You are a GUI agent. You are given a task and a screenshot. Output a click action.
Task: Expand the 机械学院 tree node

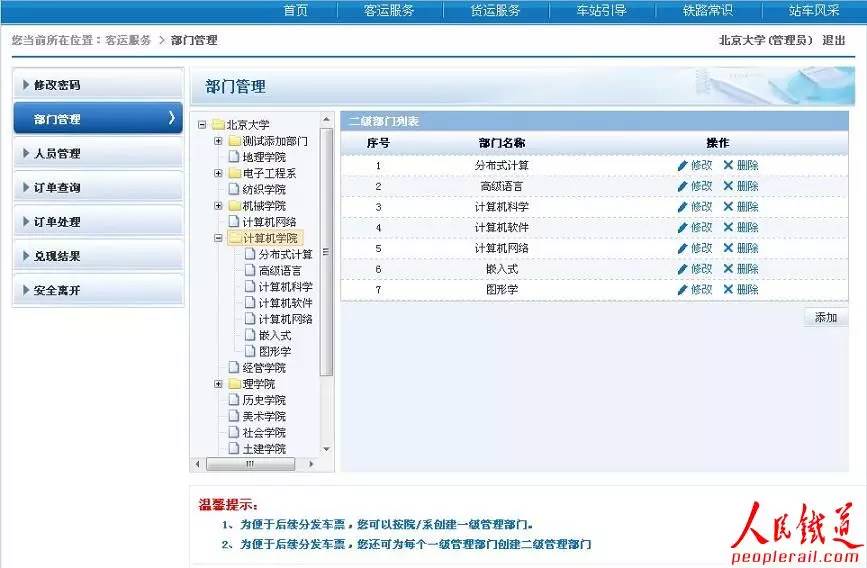[x=218, y=206]
